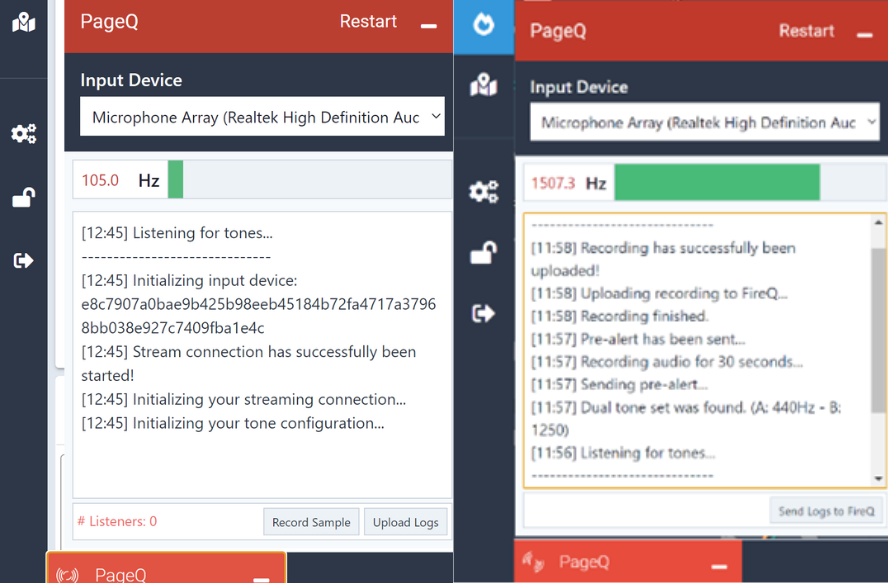Viewport: 888px width, 586px height.
Task: Collapse the PageQ panel showing 1507.3 Hz using its header dash
Action: point(865,35)
